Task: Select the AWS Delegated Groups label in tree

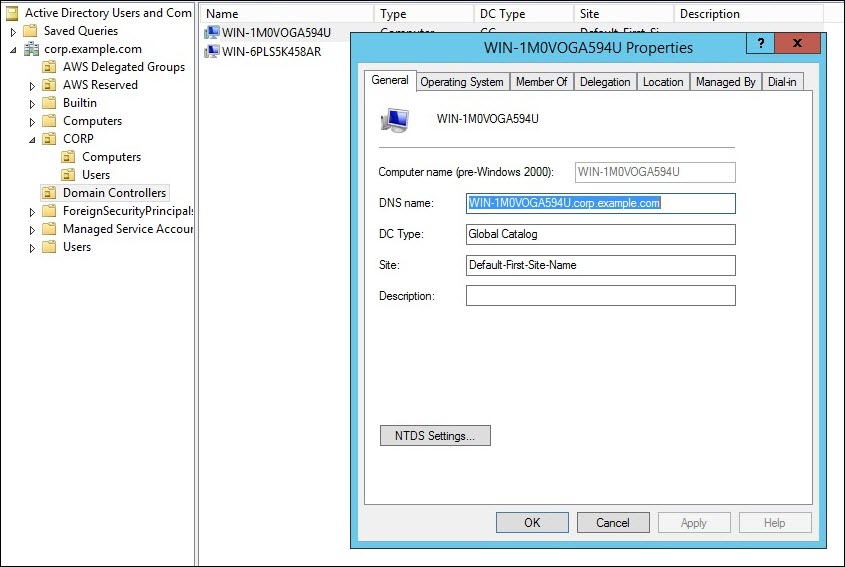Action: [x=124, y=67]
